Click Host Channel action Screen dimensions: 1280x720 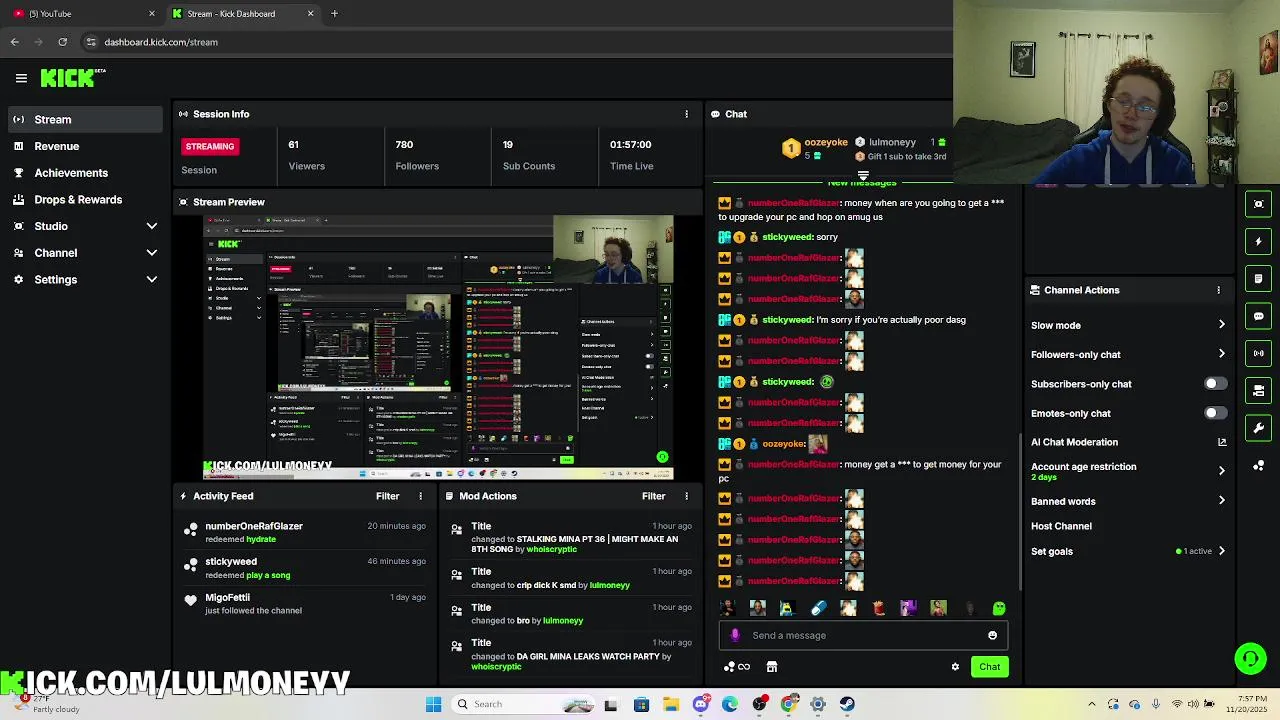[1061, 526]
